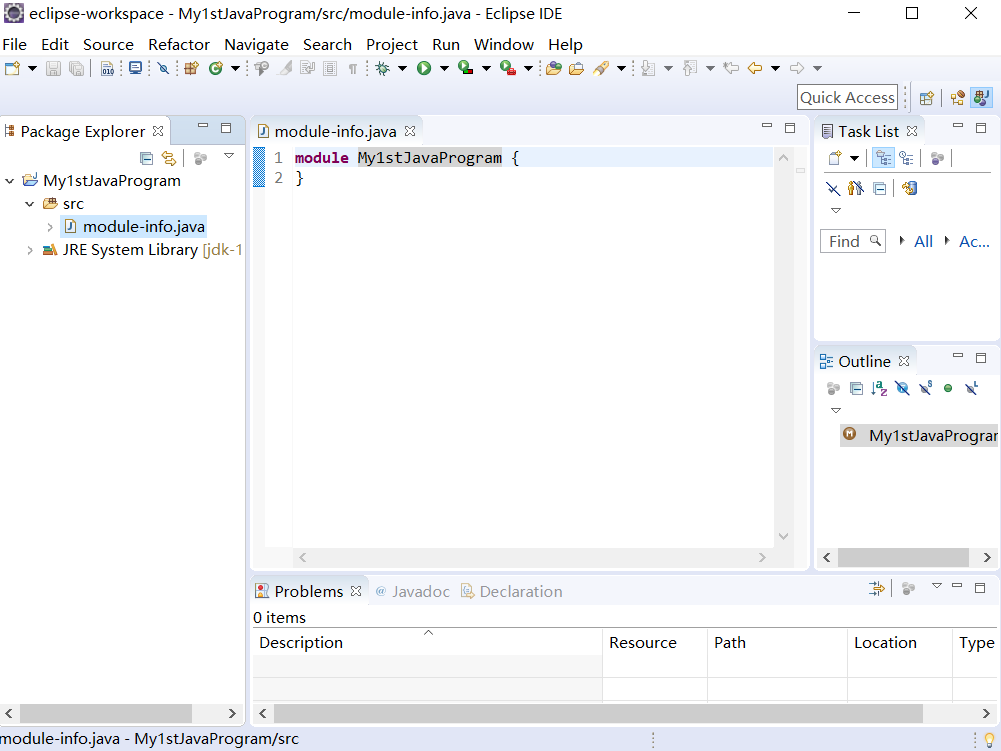Click the Description column header
This screenshot has height=751, width=1001.
coord(427,642)
